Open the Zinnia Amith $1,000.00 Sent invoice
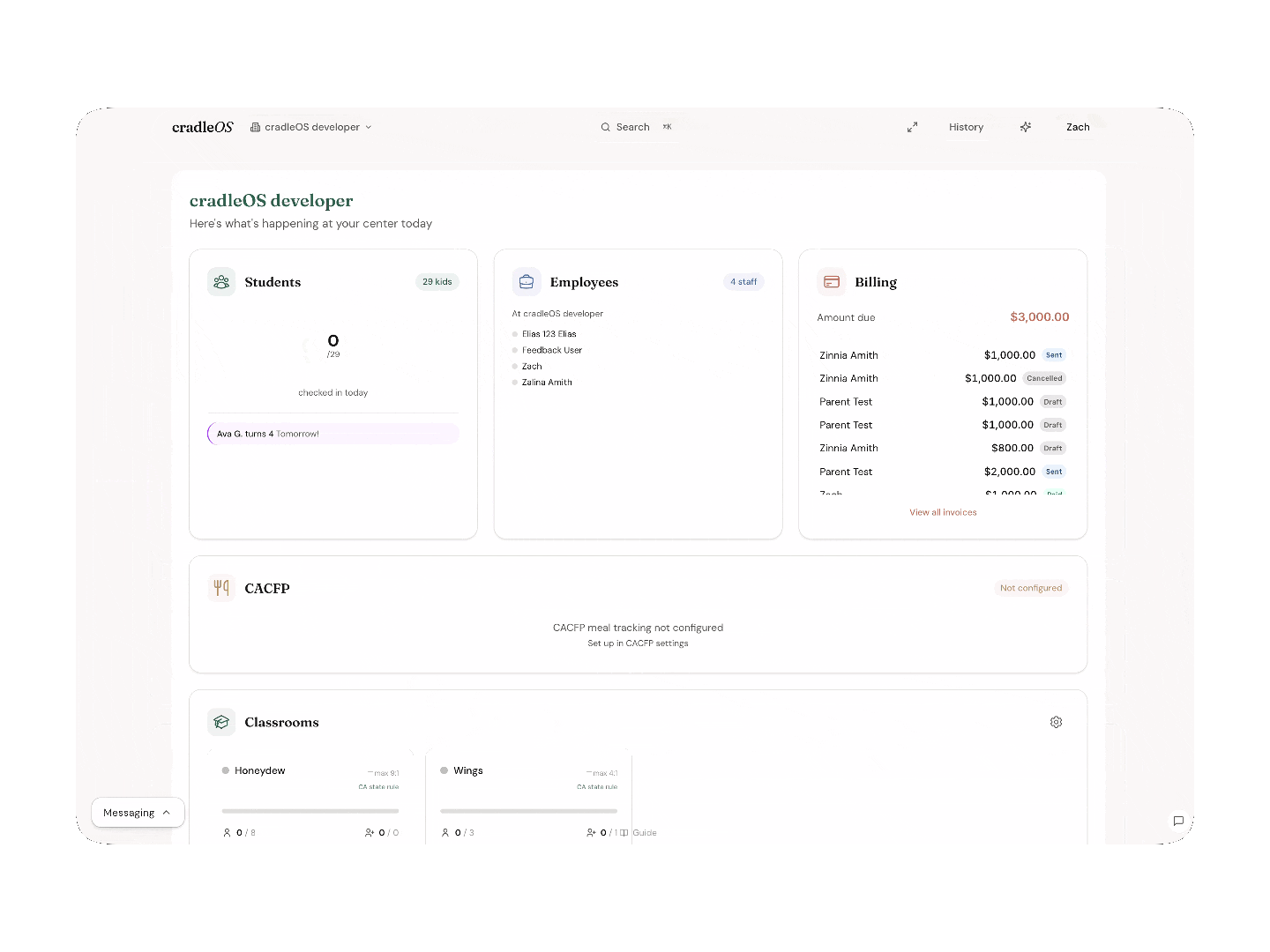Viewport: 1270px width, 952px height. click(943, 355)
